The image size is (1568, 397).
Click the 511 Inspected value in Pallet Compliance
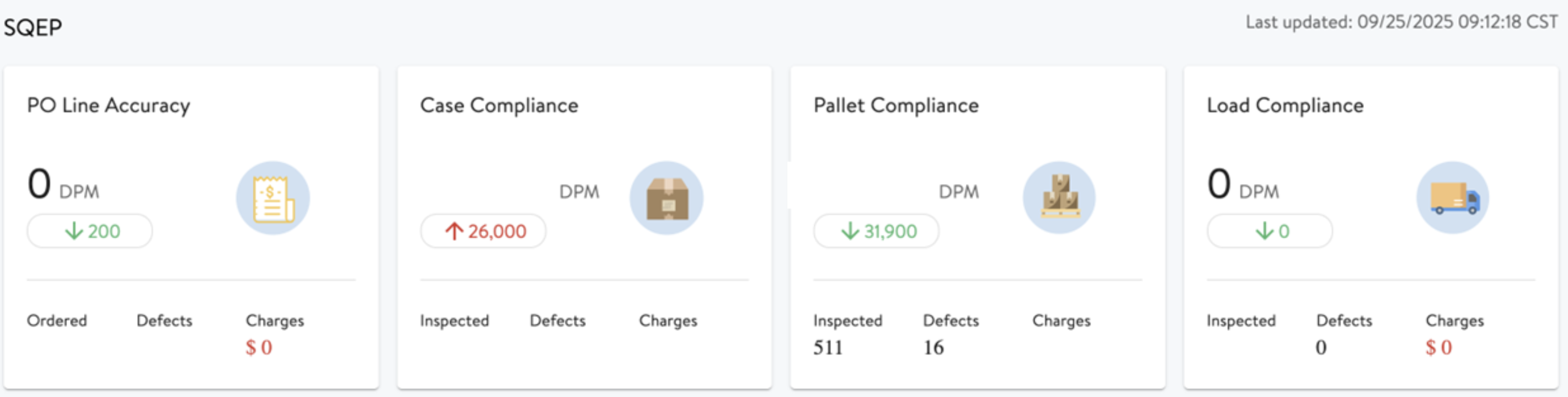828,348
